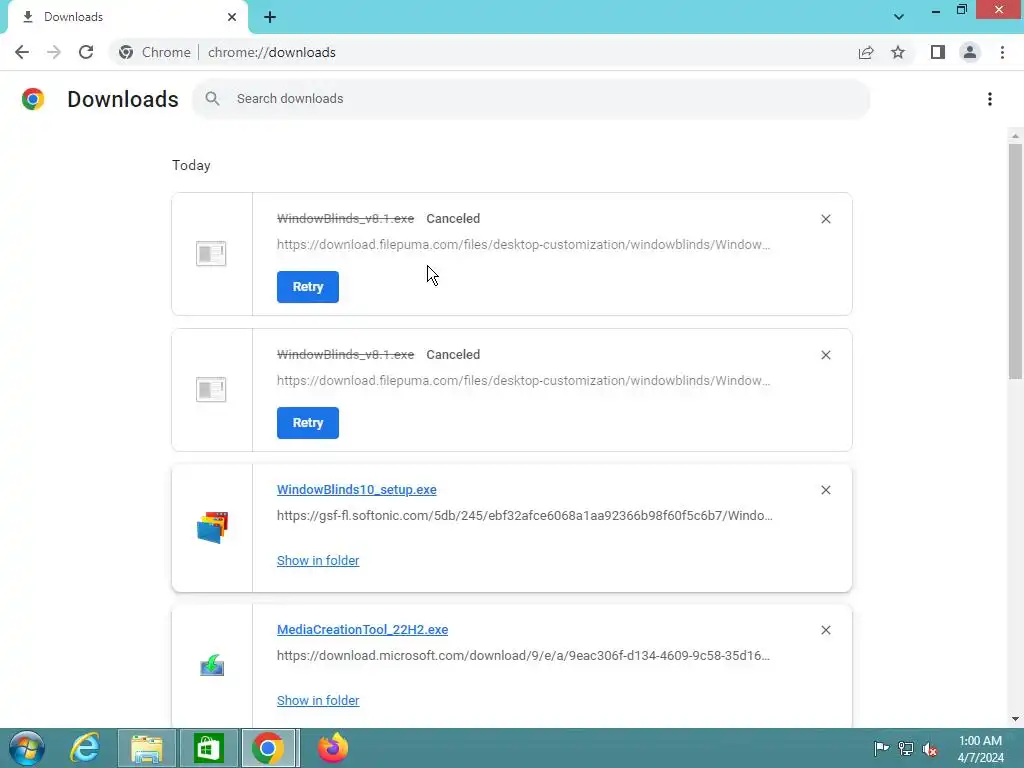Click the softonic URL of WindowBlinds10_setup.exe
1024x768 pixels.
(x=524, y=515)
